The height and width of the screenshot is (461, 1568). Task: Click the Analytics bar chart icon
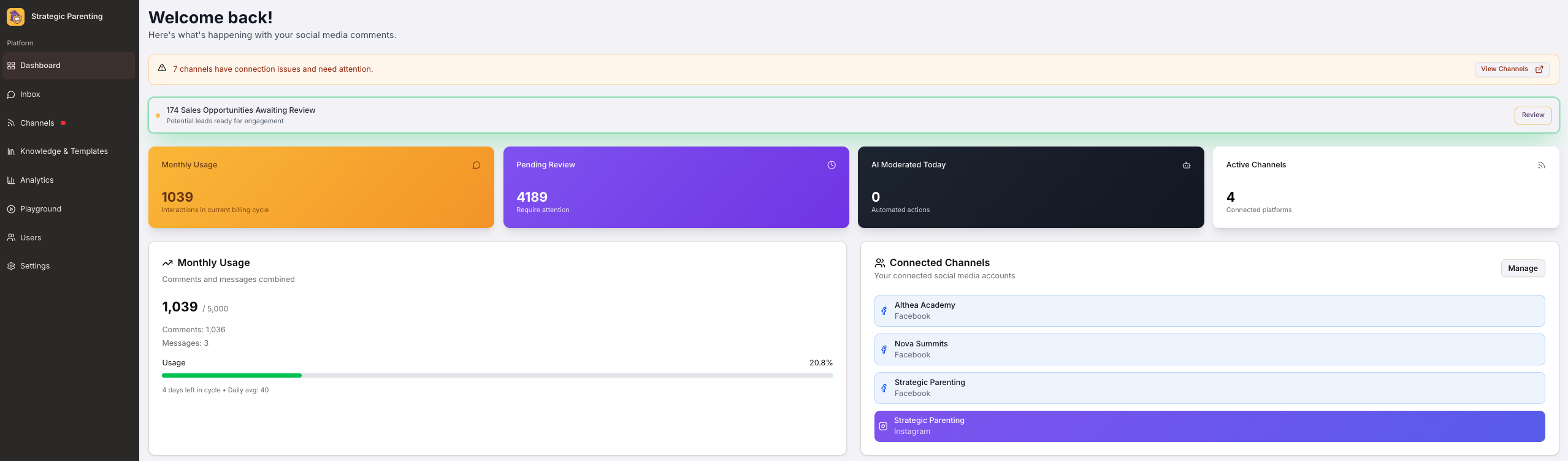[x=11, y=180]
